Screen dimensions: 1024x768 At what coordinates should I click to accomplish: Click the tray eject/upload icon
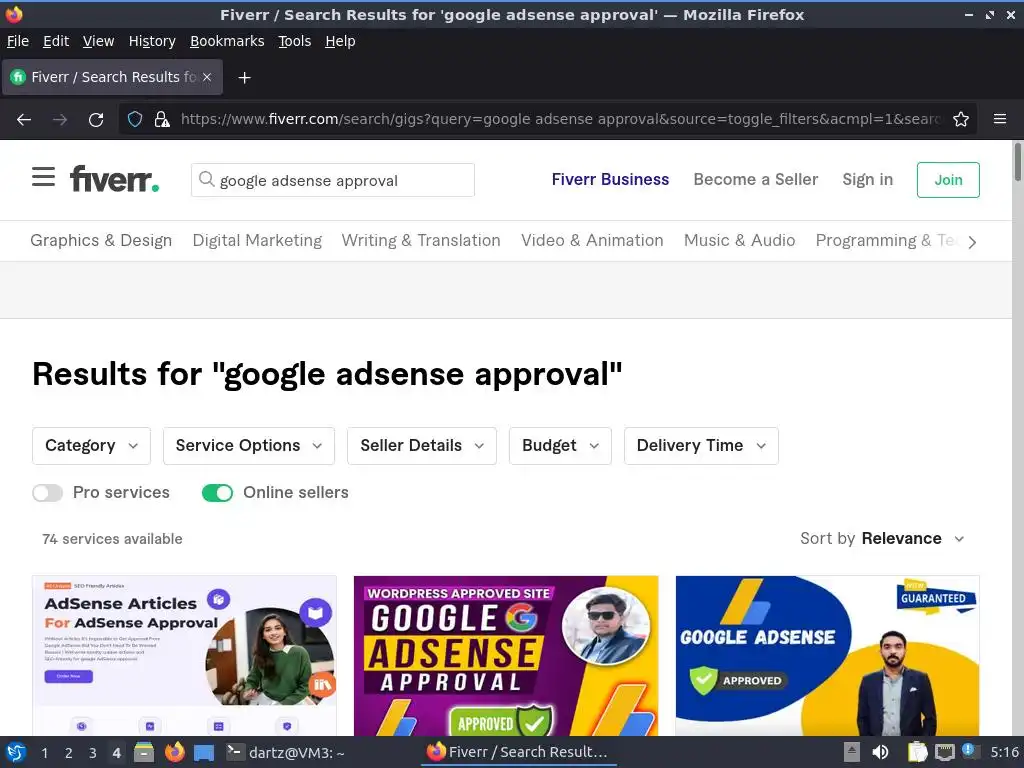pos(852,752)
